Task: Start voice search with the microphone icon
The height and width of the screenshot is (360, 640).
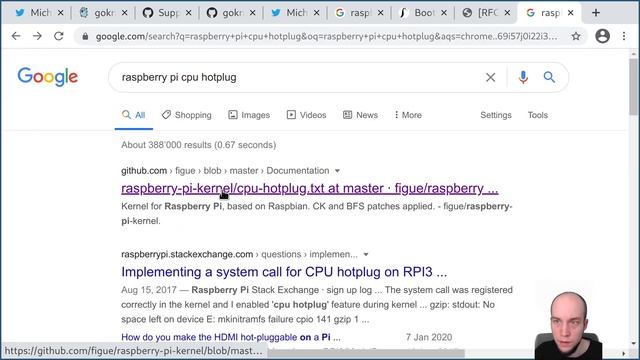Action: [x=523, y=77]
